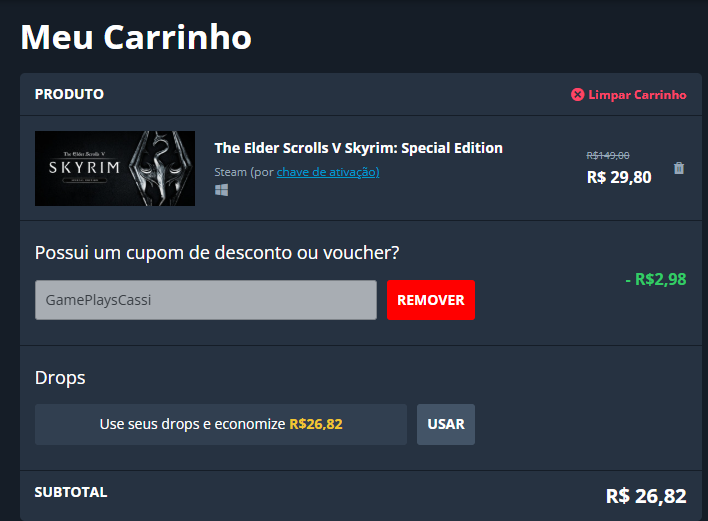Image resolution: width=708 pixels, height=521 pixels.
Task: Click the PRODUTO column header
Action: click(x=69, y=94)
